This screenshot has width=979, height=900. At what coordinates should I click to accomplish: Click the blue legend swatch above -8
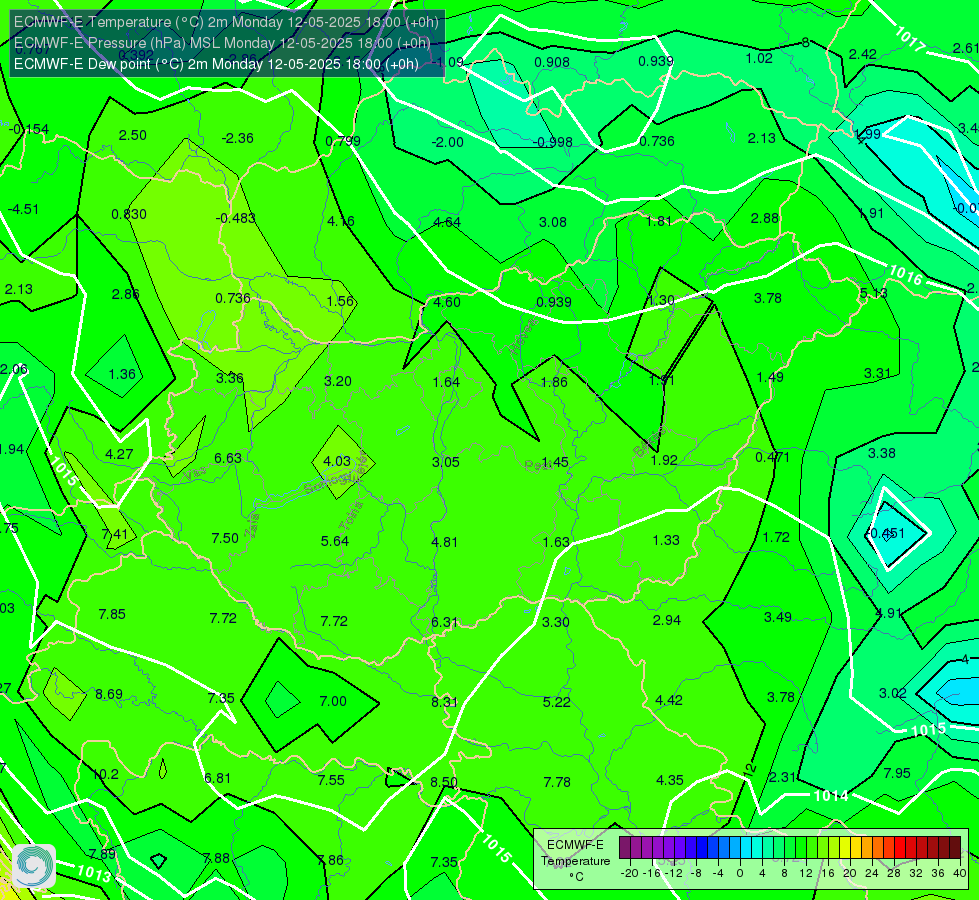click(702, 848)
